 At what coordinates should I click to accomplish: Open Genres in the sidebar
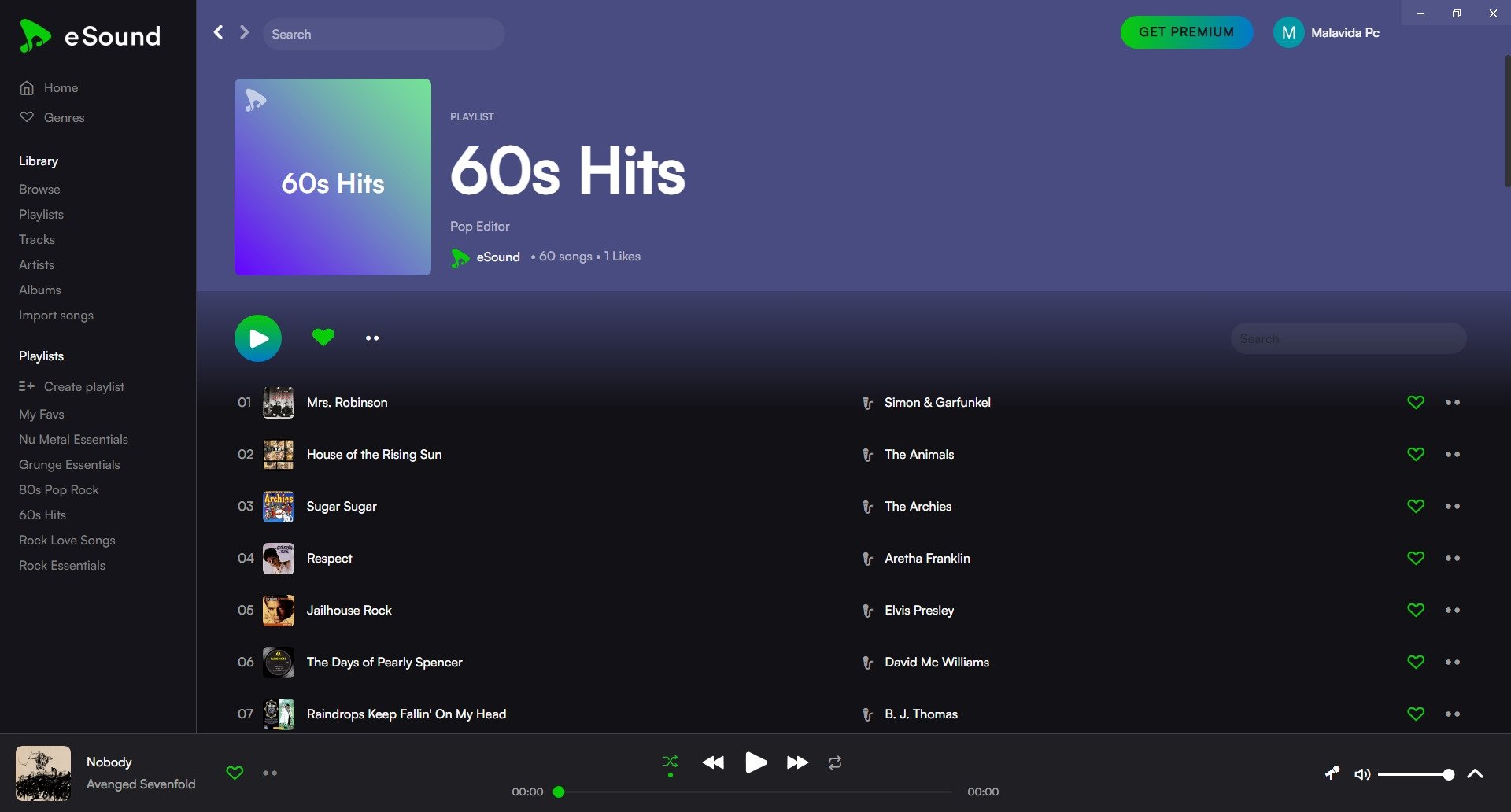(x=52, y=117)
